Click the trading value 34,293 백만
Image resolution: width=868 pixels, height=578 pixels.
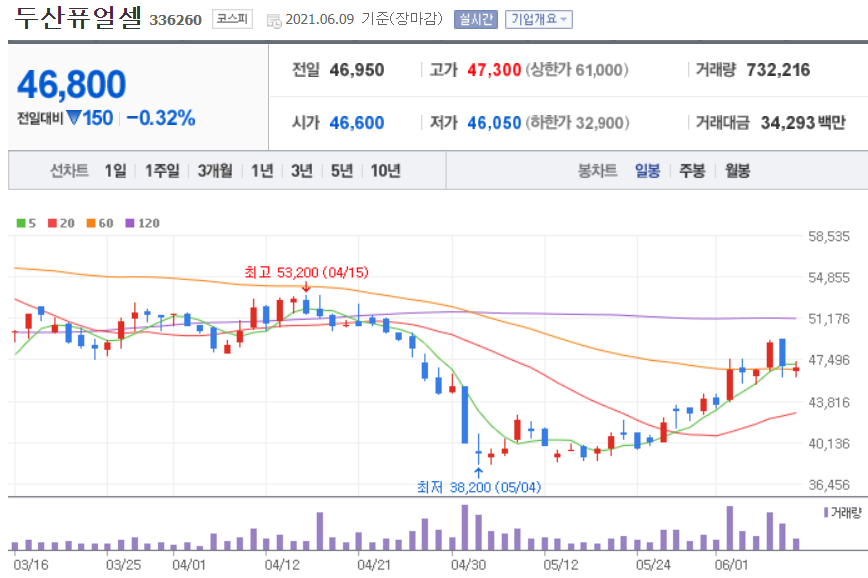(803, 122)
